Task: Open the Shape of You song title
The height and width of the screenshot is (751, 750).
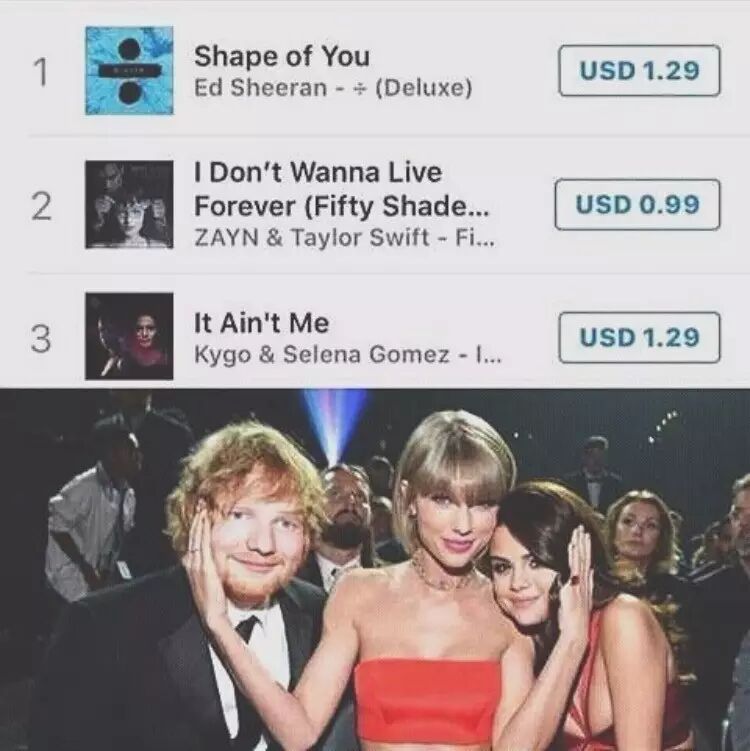Action: tap(282, 57)
